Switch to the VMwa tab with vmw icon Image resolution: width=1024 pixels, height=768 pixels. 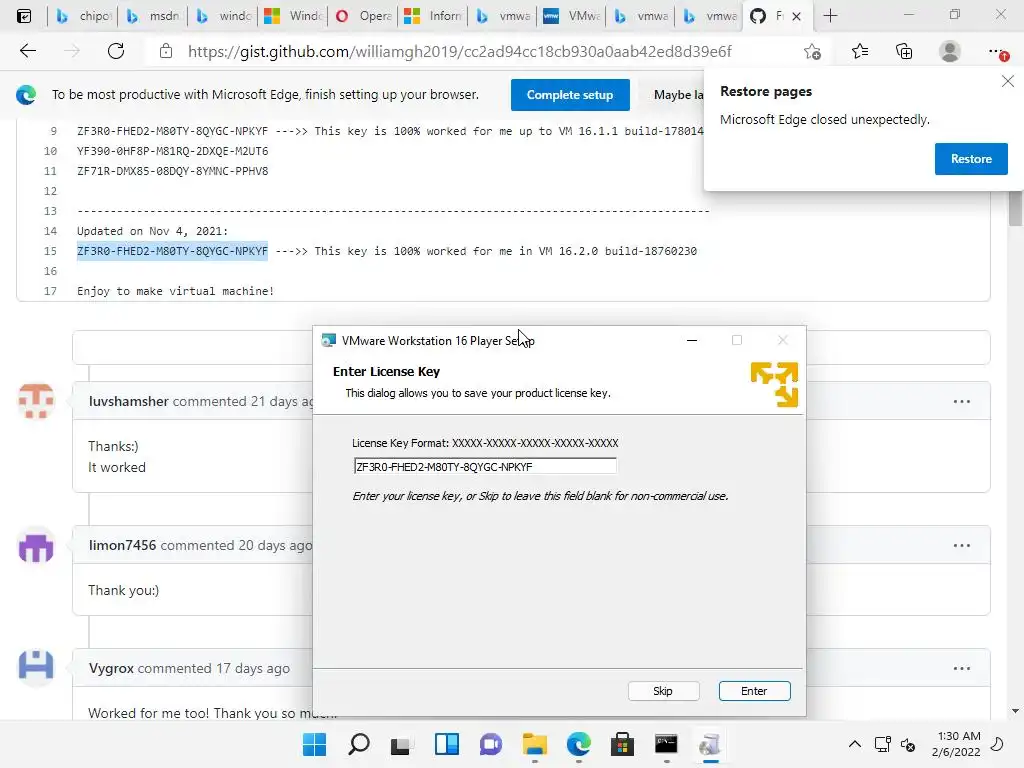(572, 16)
